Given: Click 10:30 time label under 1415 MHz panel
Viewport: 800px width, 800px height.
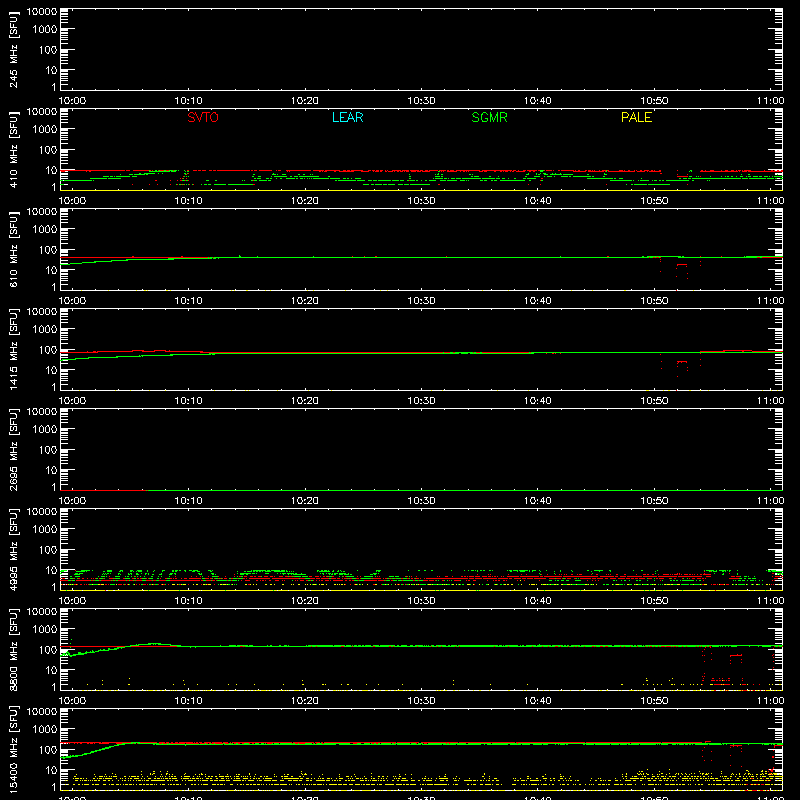Looking at the screenshot, I should (421, 401).
